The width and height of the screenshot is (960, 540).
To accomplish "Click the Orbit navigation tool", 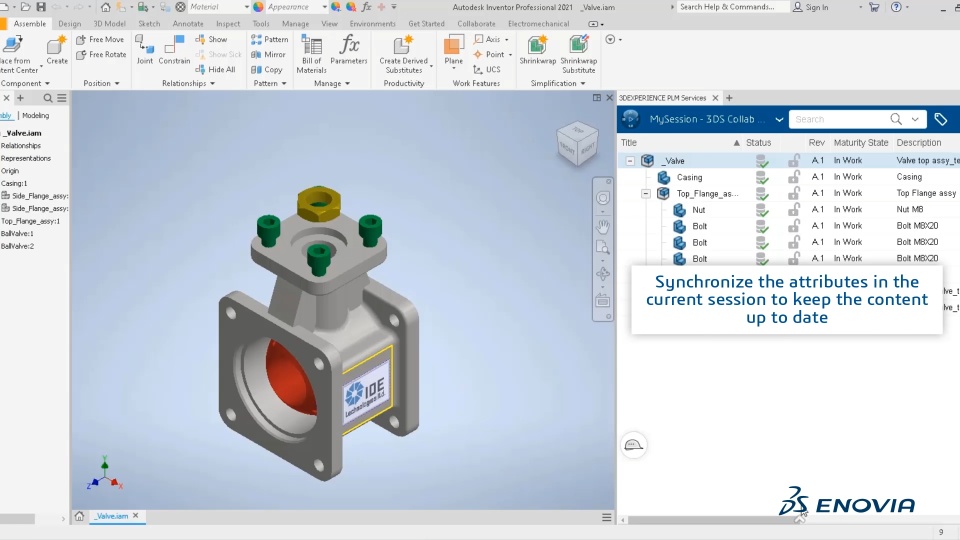I will point(603,274).
